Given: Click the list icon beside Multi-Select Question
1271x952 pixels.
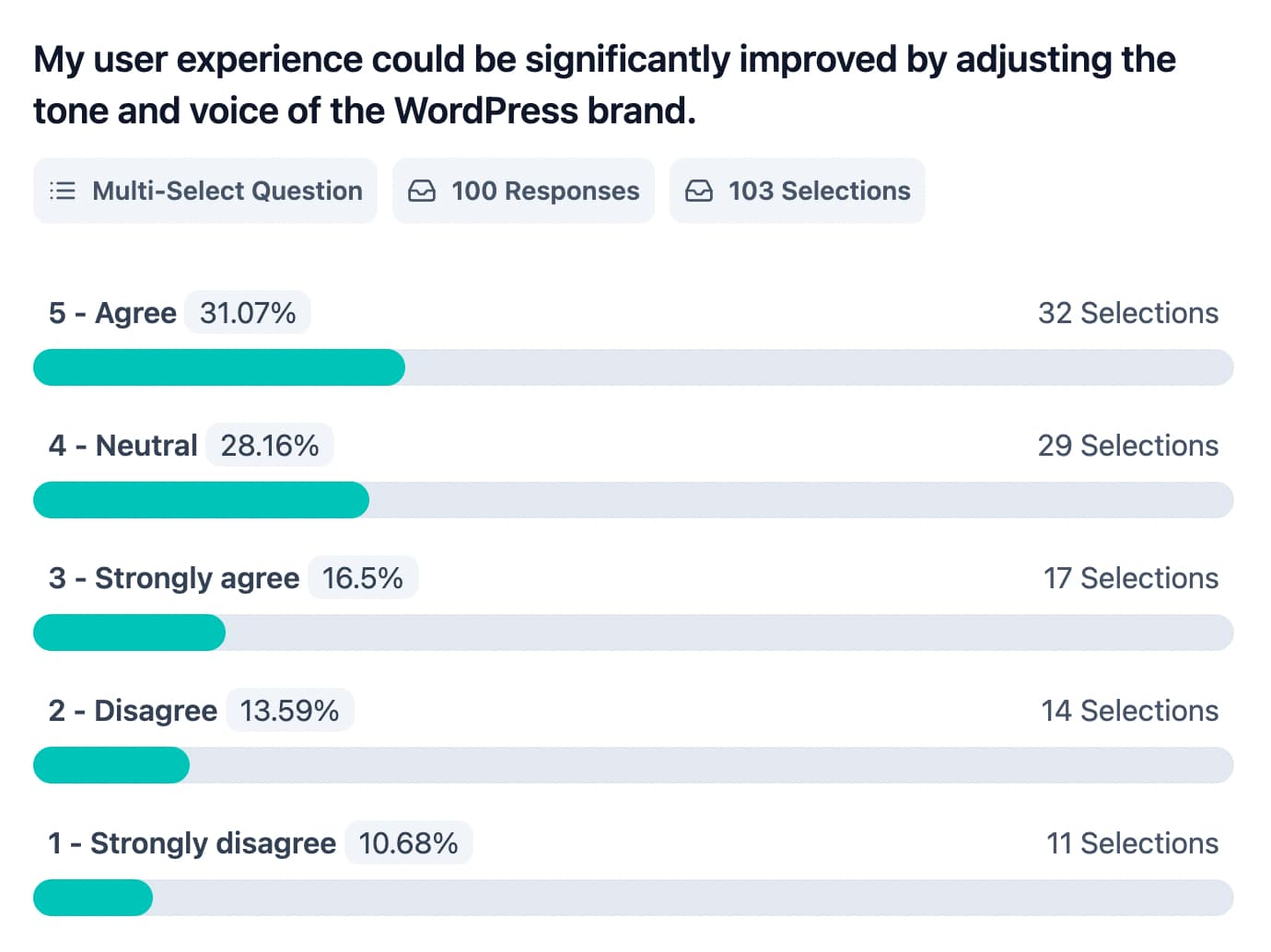Looking at the screenshot, I should pyautogui.click(x=63, y=191).
